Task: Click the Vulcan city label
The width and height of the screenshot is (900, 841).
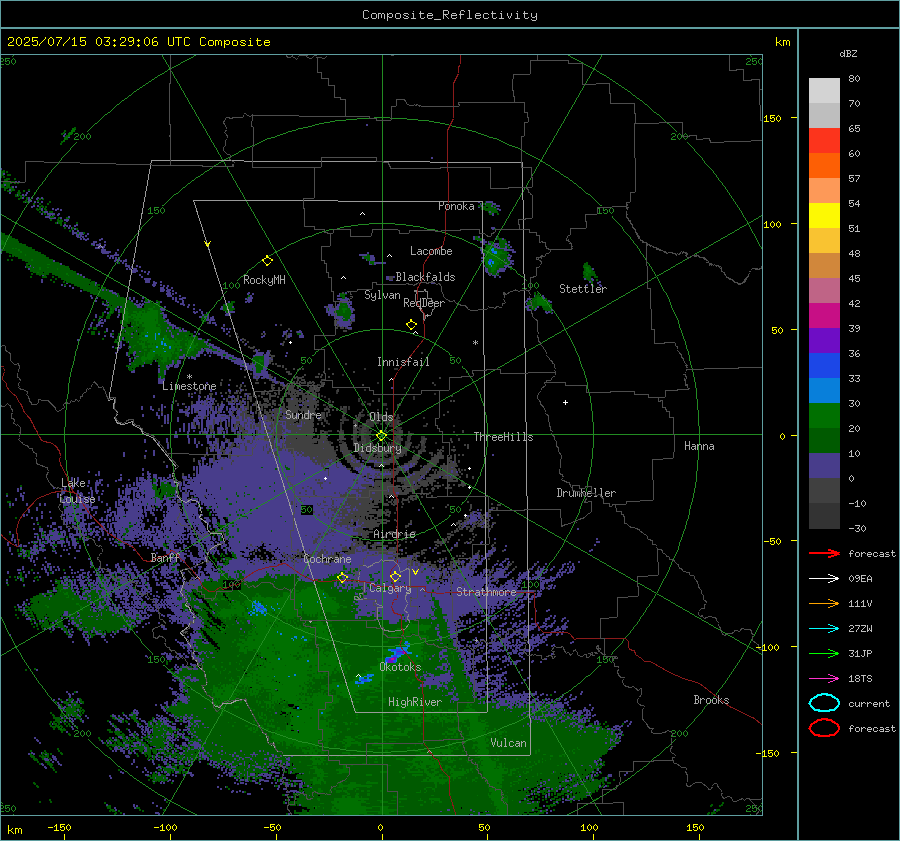Action: coord(508,743)
